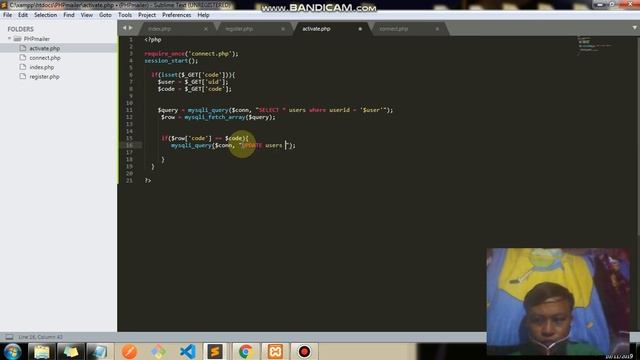Screen dimensions: 640x360
Task: Click the file icon beside register.php
Action: point(23,76)
